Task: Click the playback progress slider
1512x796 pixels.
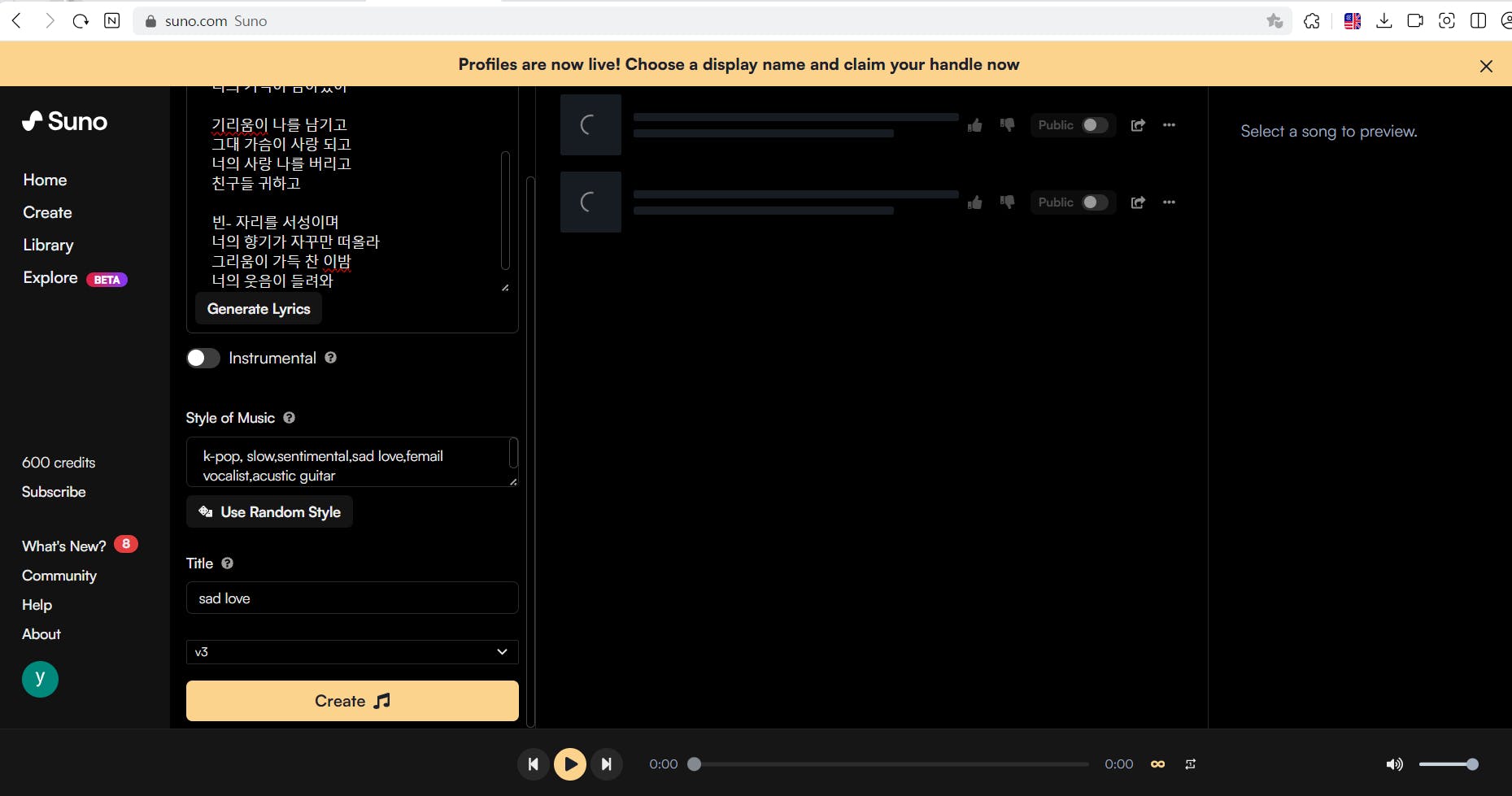Action: (891, 764)
